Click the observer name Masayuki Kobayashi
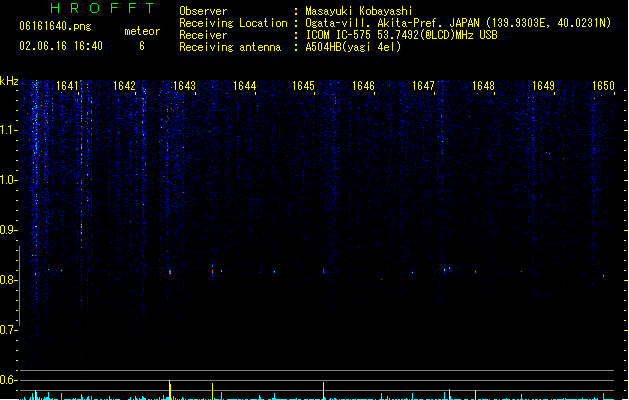The height and width of the screenshot is (400, 629). point(359,11)
